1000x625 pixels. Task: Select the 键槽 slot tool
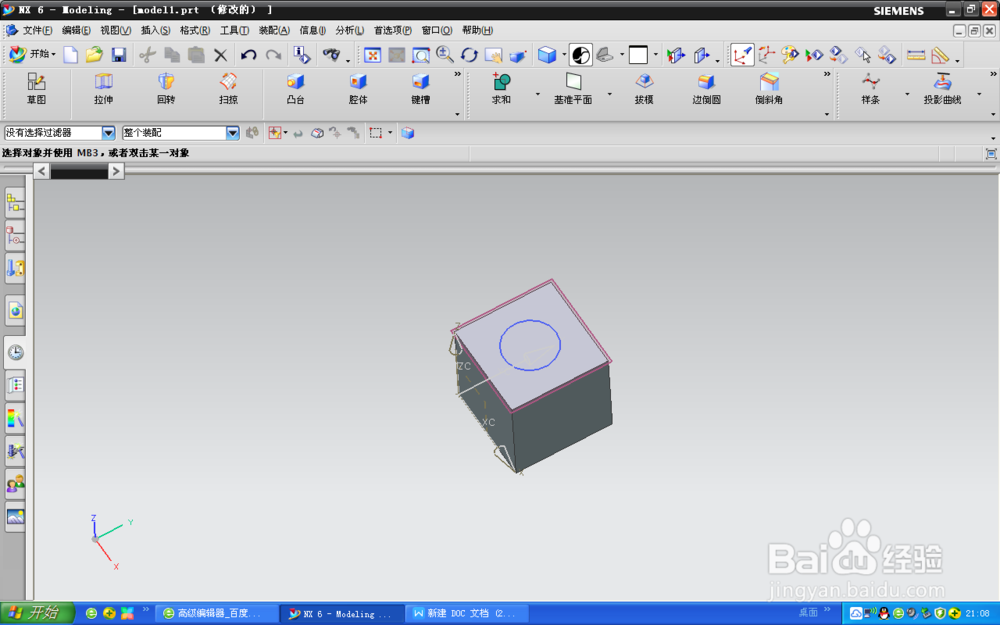420,89
